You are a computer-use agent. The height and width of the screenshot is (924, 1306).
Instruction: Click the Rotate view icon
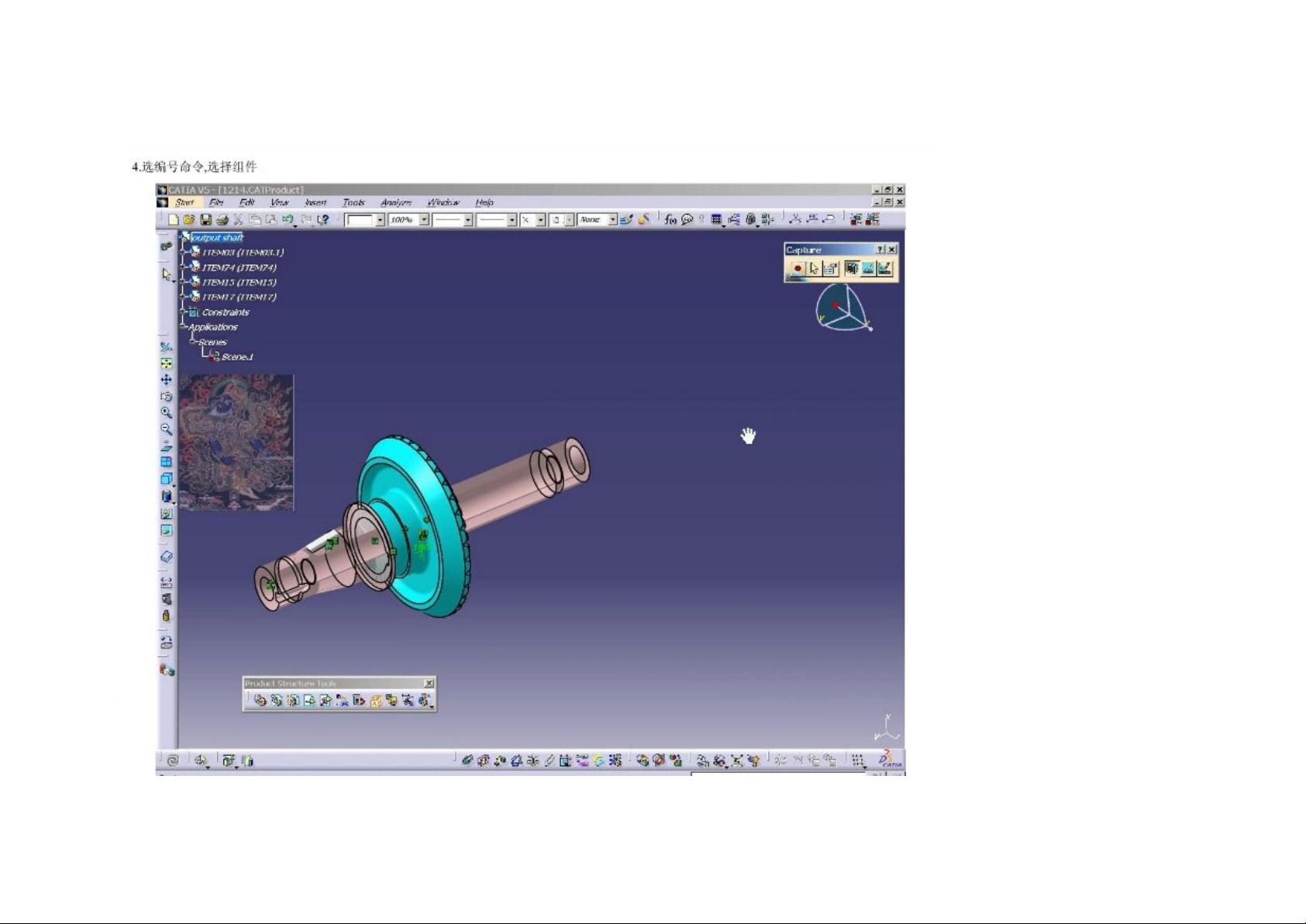167,396
